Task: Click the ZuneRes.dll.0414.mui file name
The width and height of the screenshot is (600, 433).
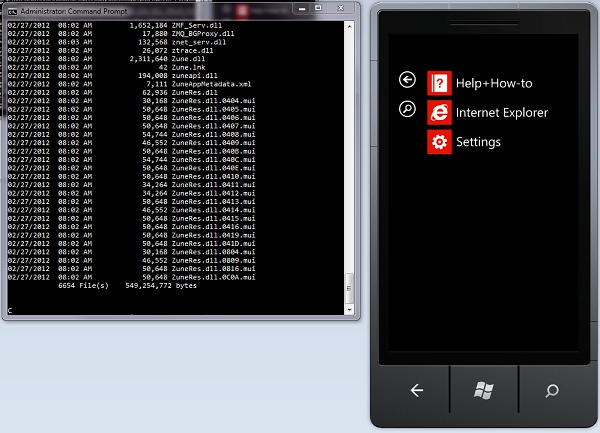Action: [x=214, y=210]
